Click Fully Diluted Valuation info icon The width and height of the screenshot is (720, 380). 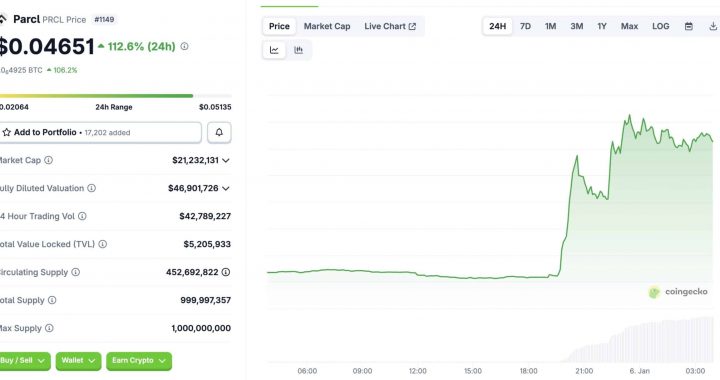(91, 188)
